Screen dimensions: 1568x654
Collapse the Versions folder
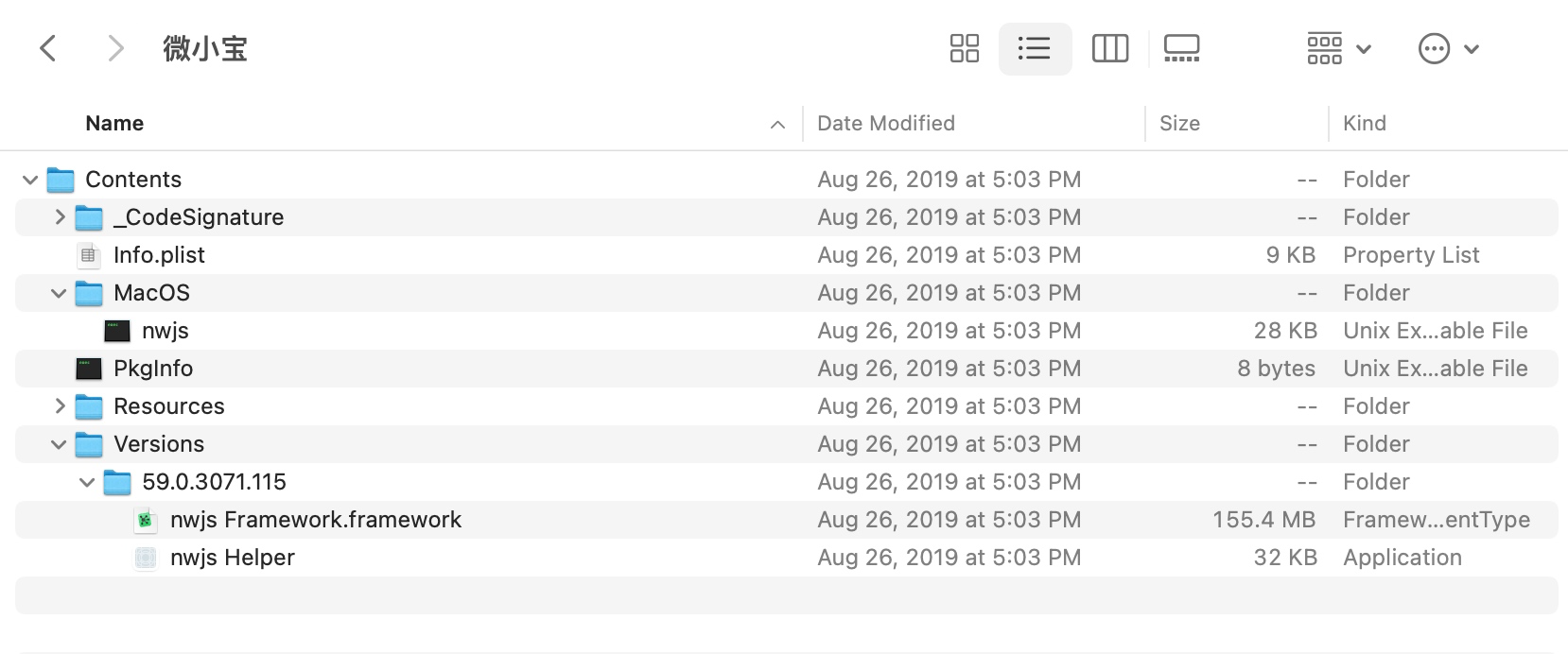pyautogui.click(x=59, y=444)
